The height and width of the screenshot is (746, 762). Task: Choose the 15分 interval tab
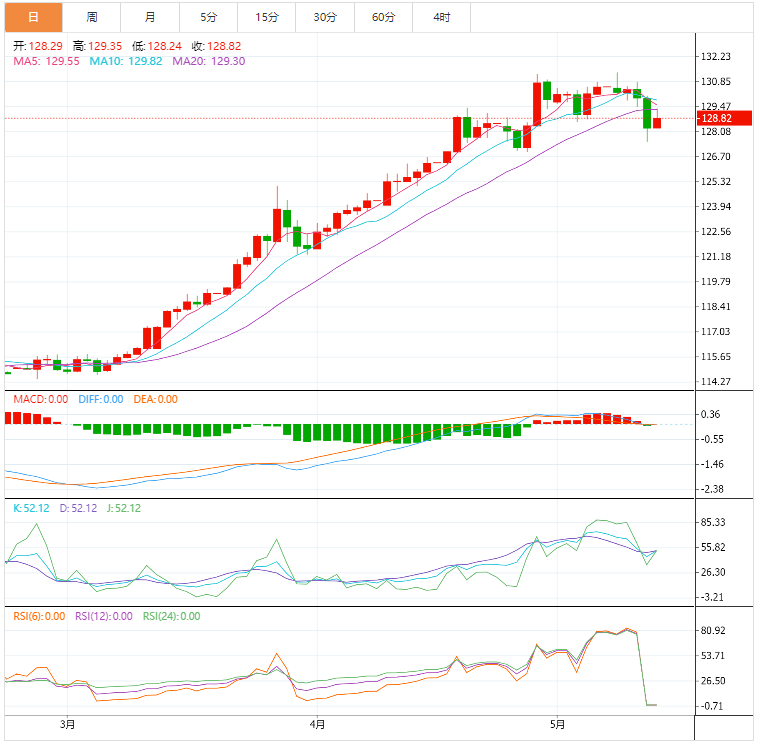[266, 17]
